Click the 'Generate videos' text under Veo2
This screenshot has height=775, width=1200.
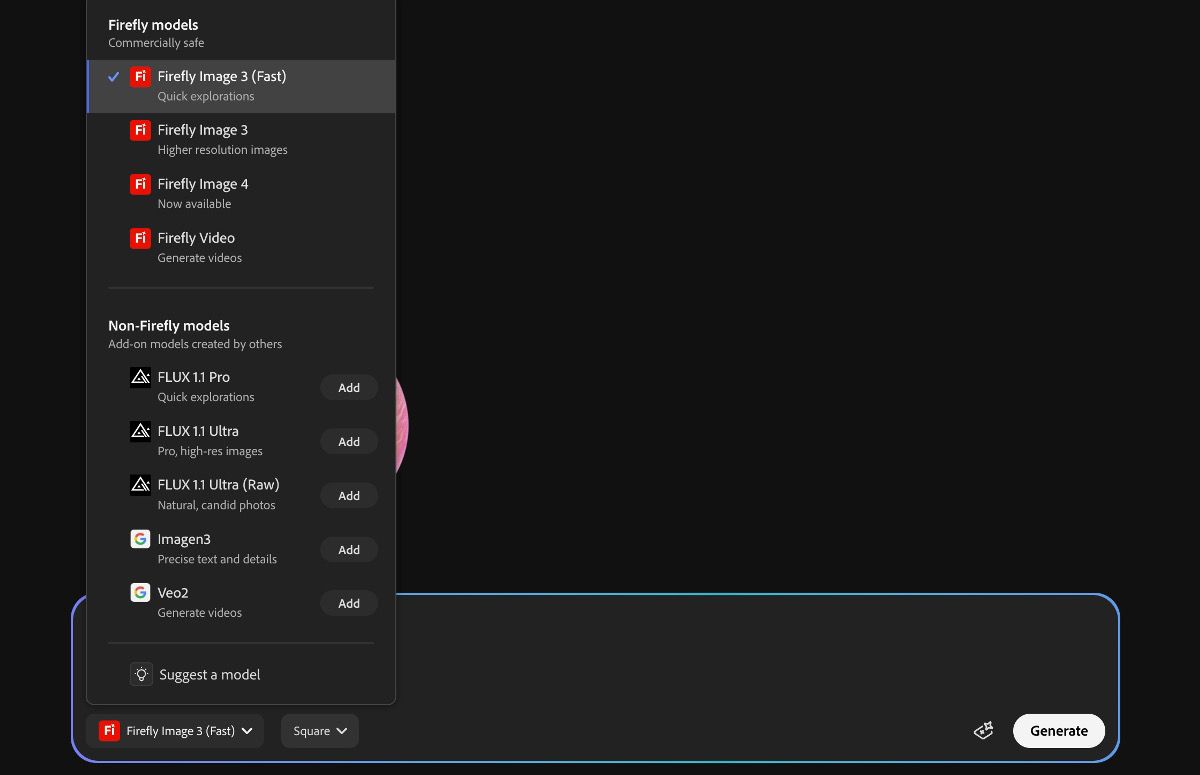[x=200, y=613]
